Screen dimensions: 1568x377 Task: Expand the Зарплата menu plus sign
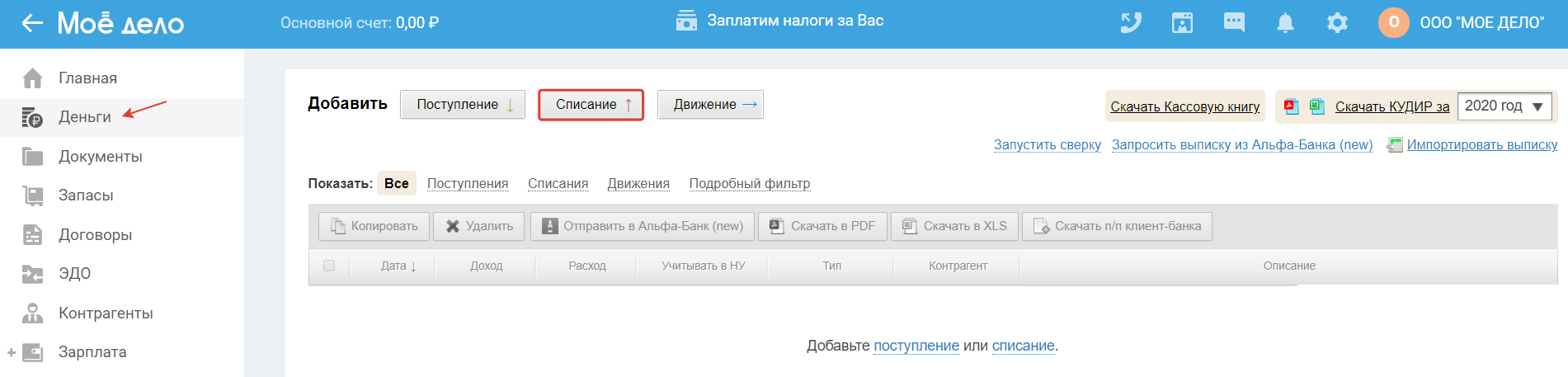12,352
